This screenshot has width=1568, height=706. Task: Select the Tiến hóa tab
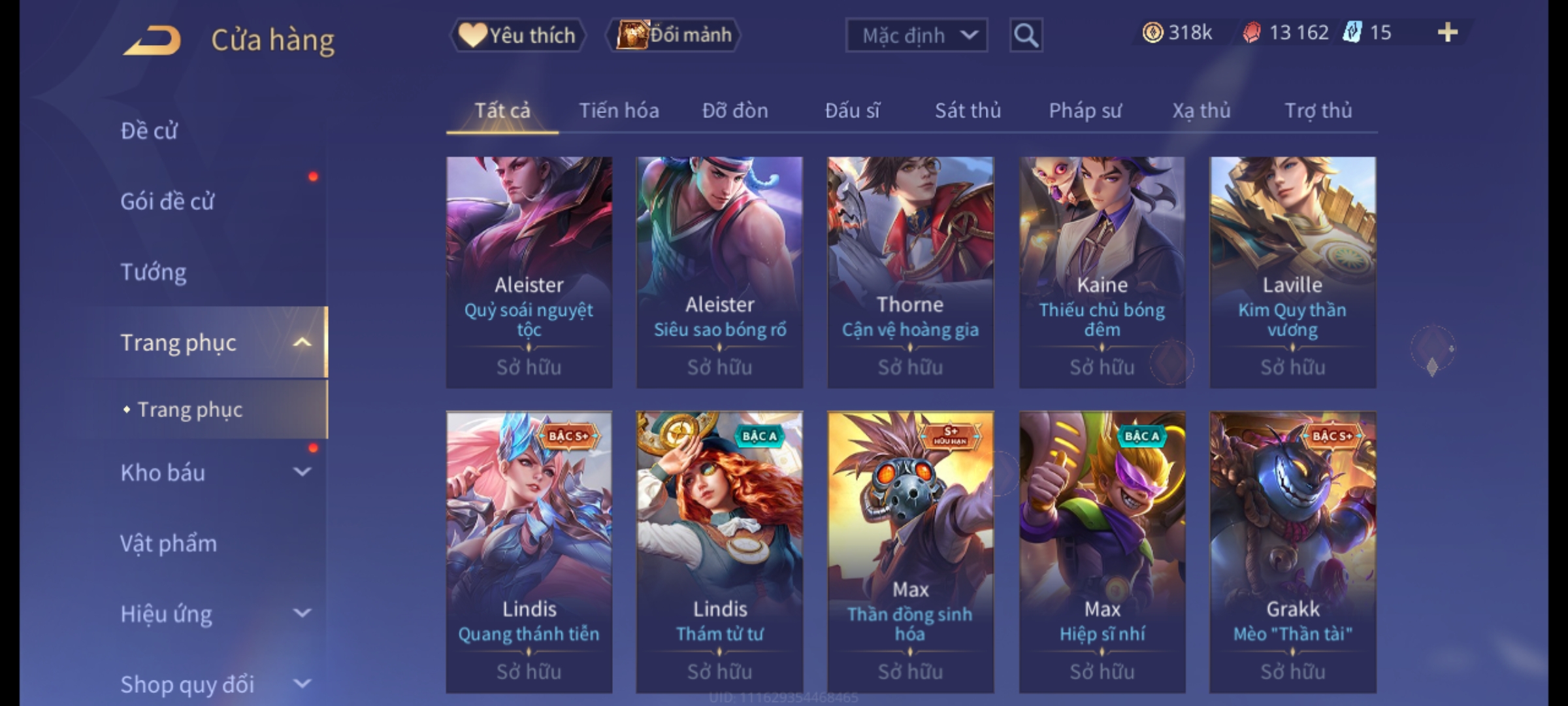[619, 110]
